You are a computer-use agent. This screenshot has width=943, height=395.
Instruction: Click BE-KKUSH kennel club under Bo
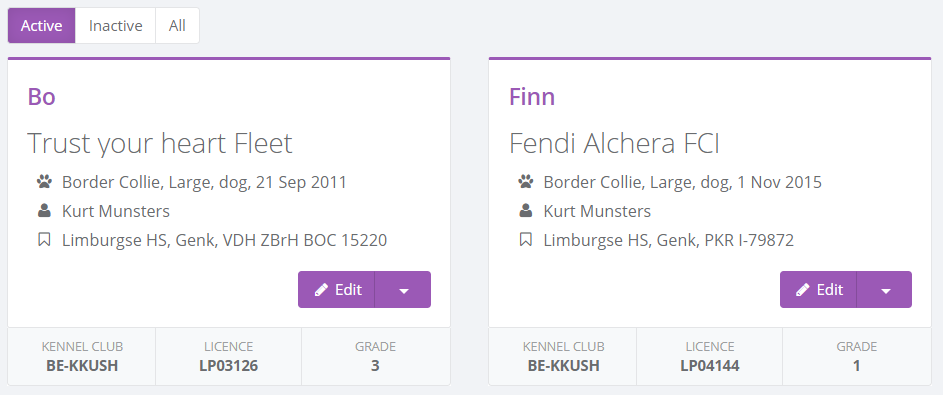pos(82,366)
